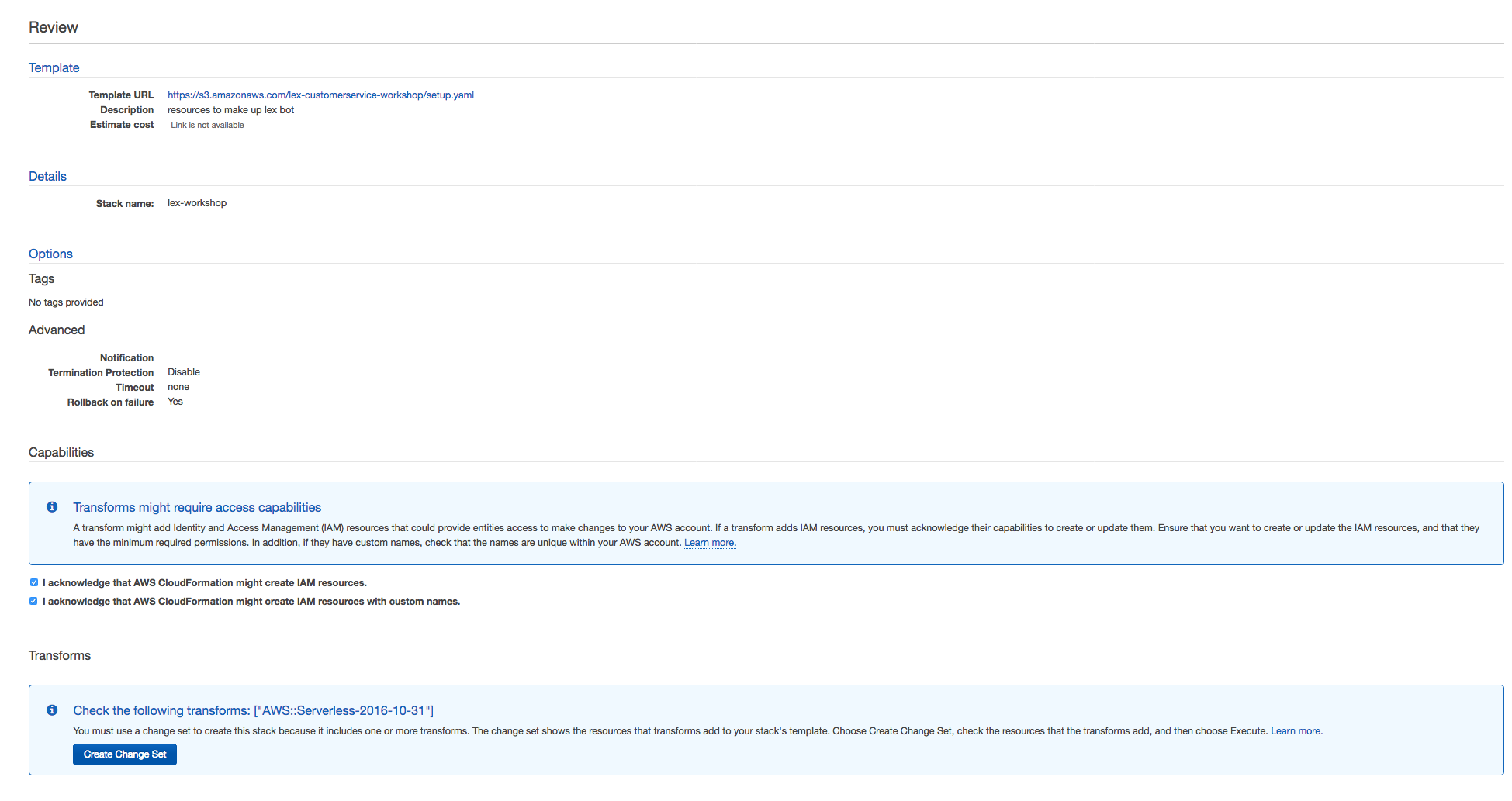Click the Notification label
The image size is (1512, 801).
point(126,358)
